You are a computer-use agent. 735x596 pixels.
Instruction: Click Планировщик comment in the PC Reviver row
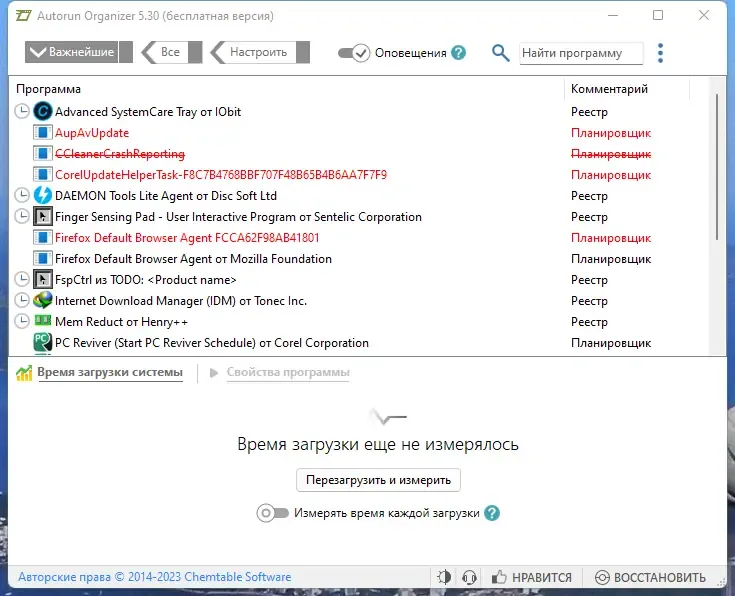point(611,343)
